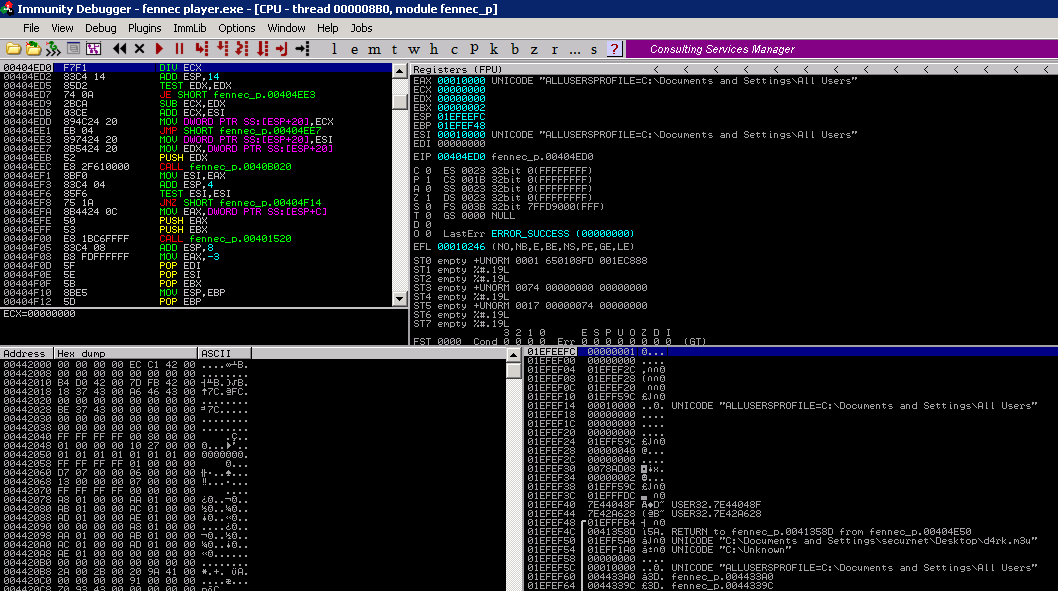The image size is (1058, 591).
Task: Click the ECX=00000000 info line
Action: (x=40, y=314)
